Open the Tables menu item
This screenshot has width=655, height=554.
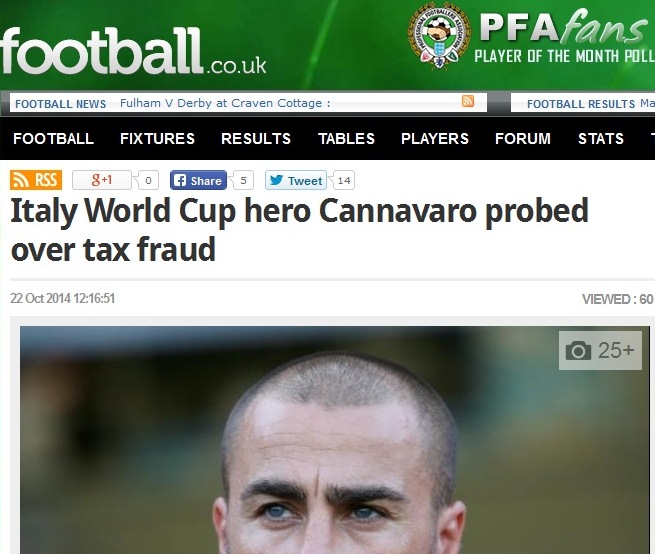click(x=346, y=138)
